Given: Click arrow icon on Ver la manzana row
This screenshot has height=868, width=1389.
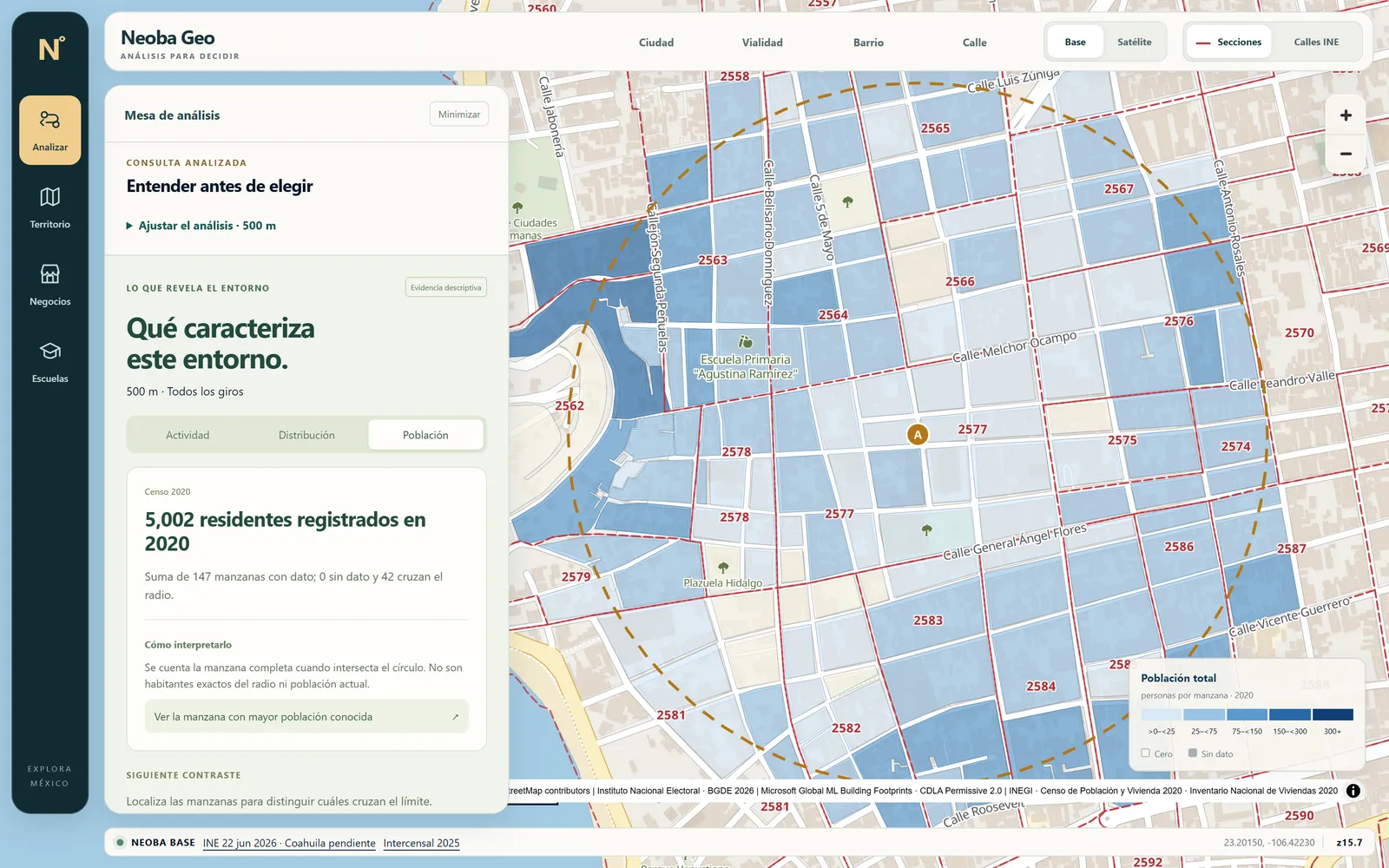Looking at the screenshot, I should pyautogui.click(x=456, y=717).
